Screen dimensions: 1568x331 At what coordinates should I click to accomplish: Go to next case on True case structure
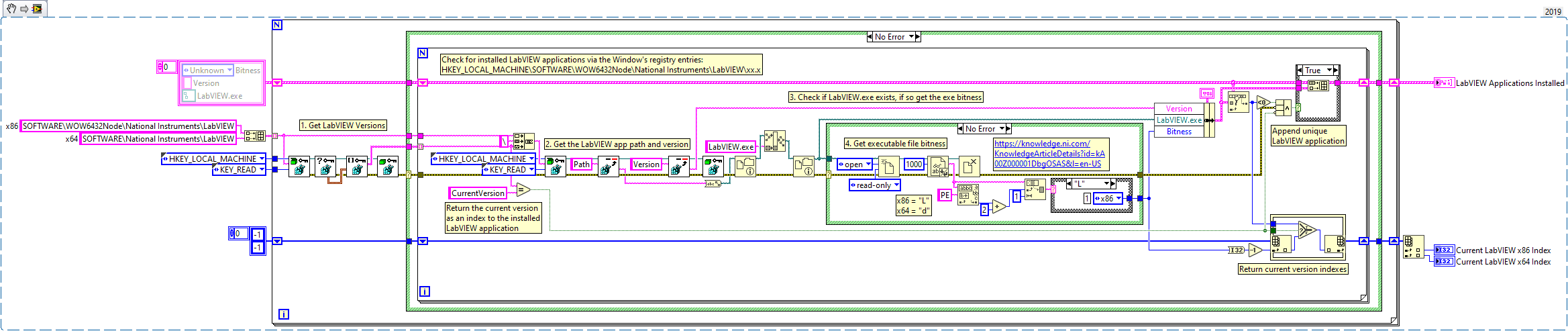pyautogui.click(x=1336, y=70)
